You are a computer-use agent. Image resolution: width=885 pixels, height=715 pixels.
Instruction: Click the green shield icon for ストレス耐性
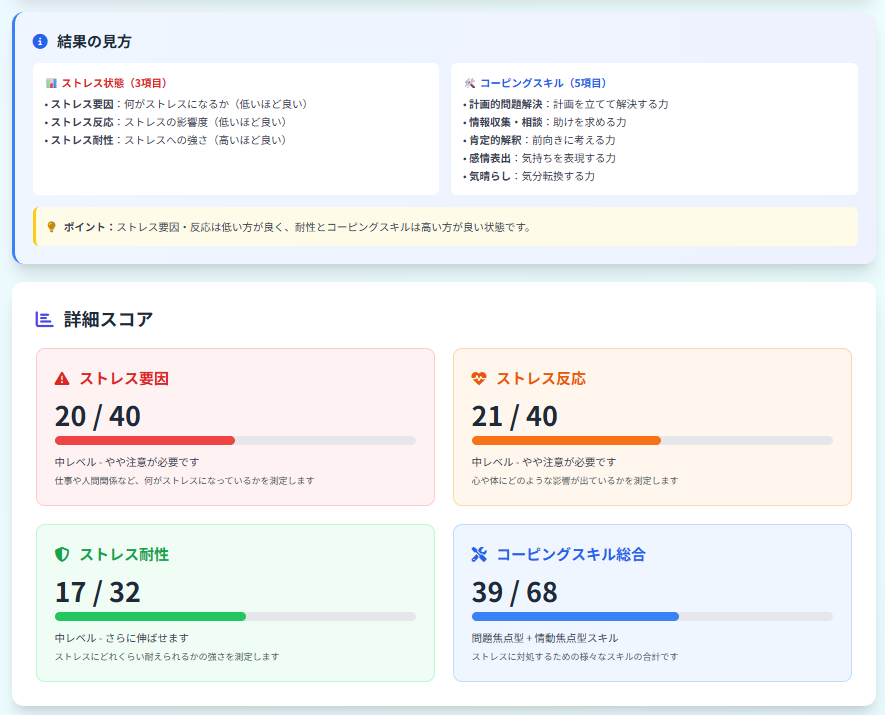[62, 555]
